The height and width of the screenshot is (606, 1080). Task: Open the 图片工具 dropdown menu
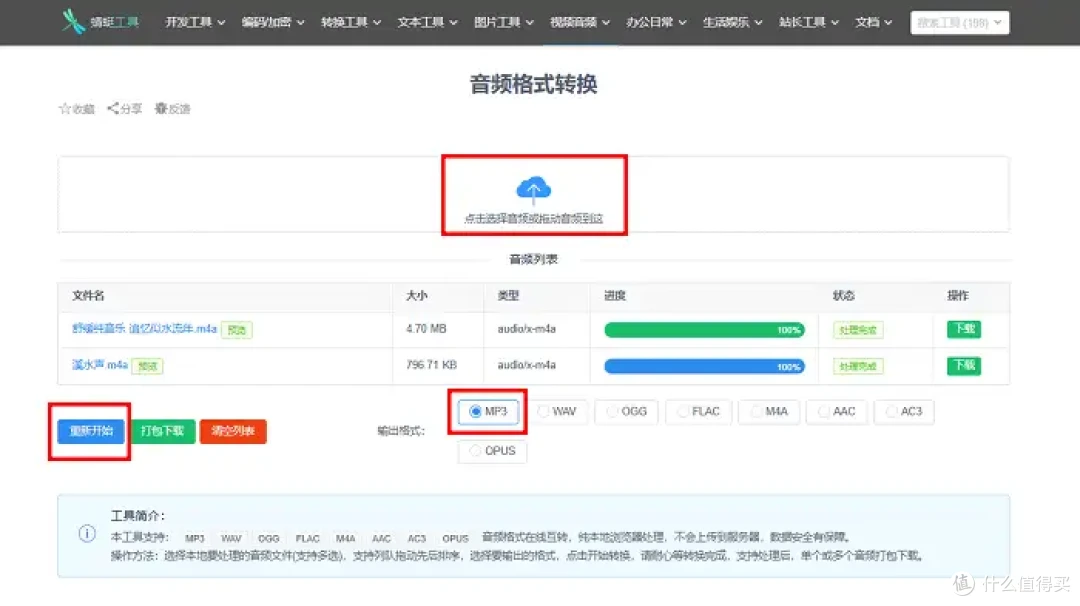pyautogui.click(x=503, y=22)
